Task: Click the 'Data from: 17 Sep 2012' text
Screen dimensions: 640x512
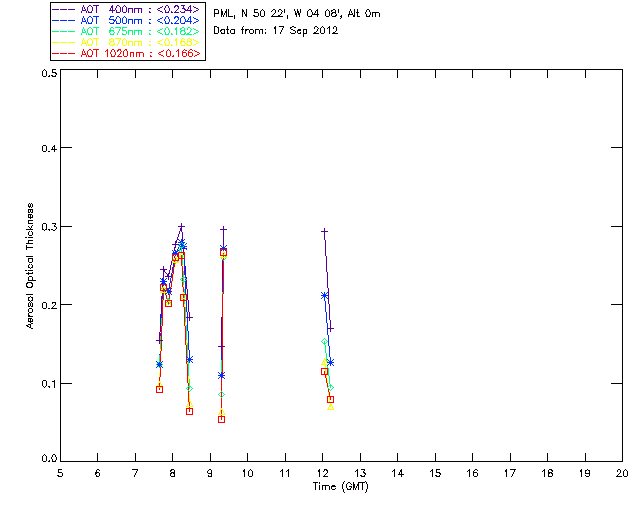Action: click(276, 31)
